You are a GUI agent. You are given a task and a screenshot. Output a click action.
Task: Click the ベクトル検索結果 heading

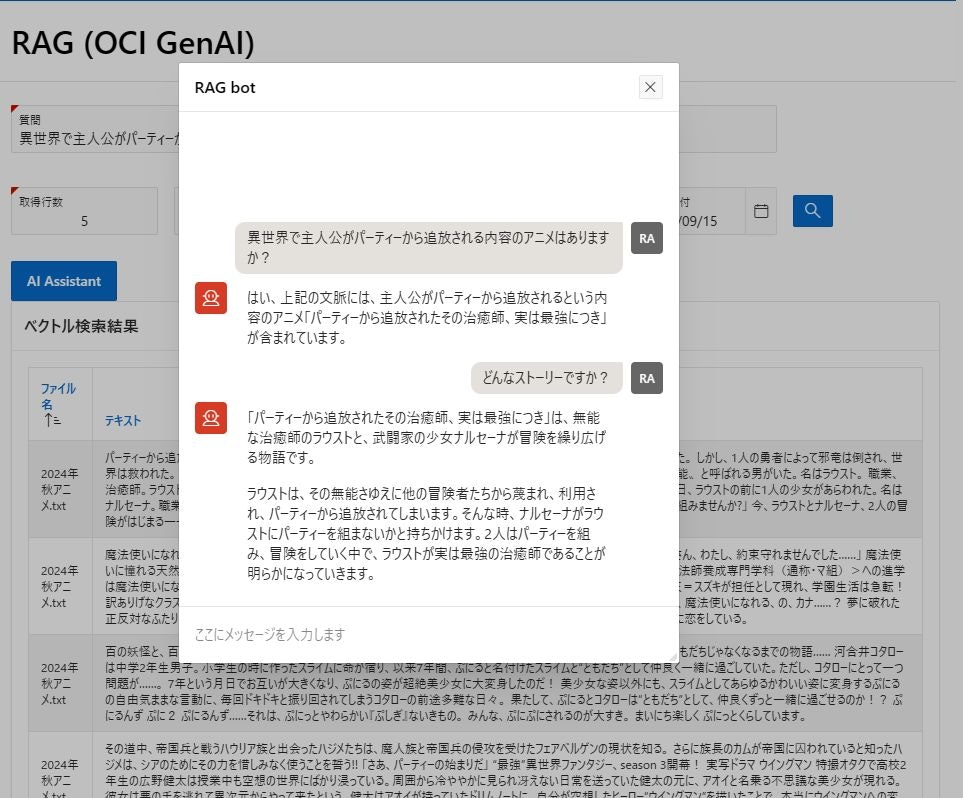[81, 326]
